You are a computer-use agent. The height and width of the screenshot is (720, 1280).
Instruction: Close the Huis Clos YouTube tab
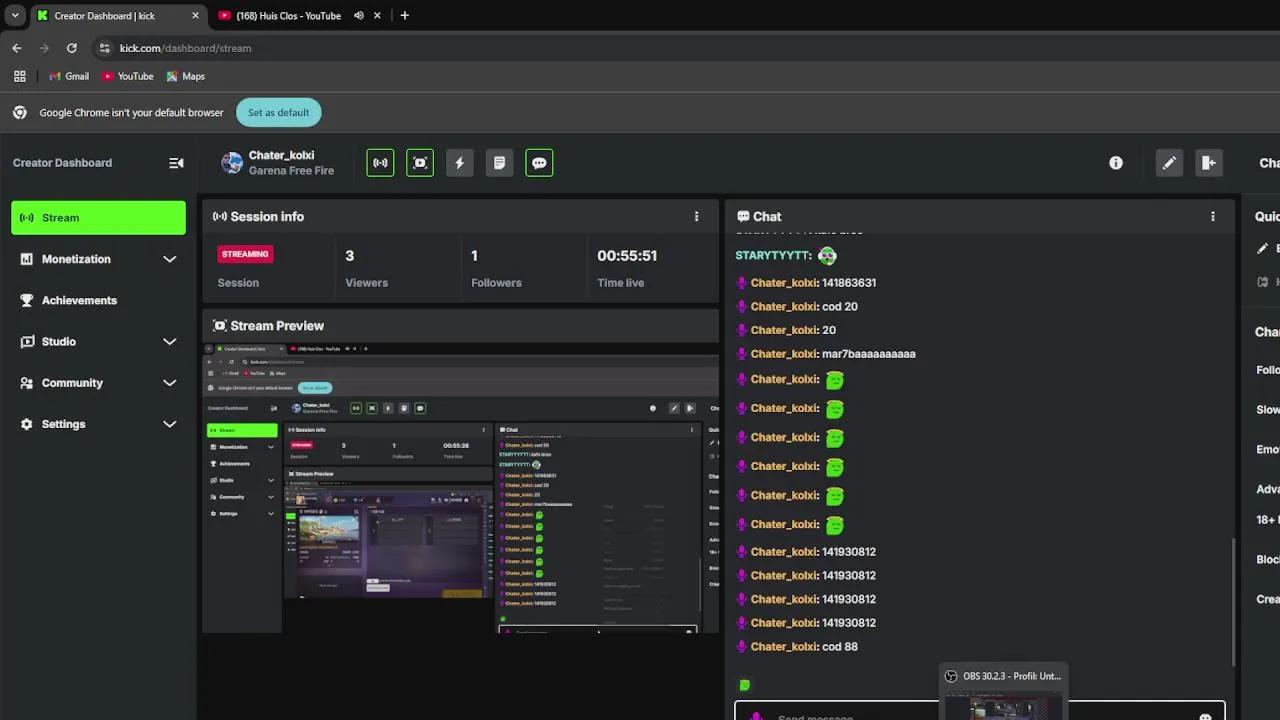point(377,15)
